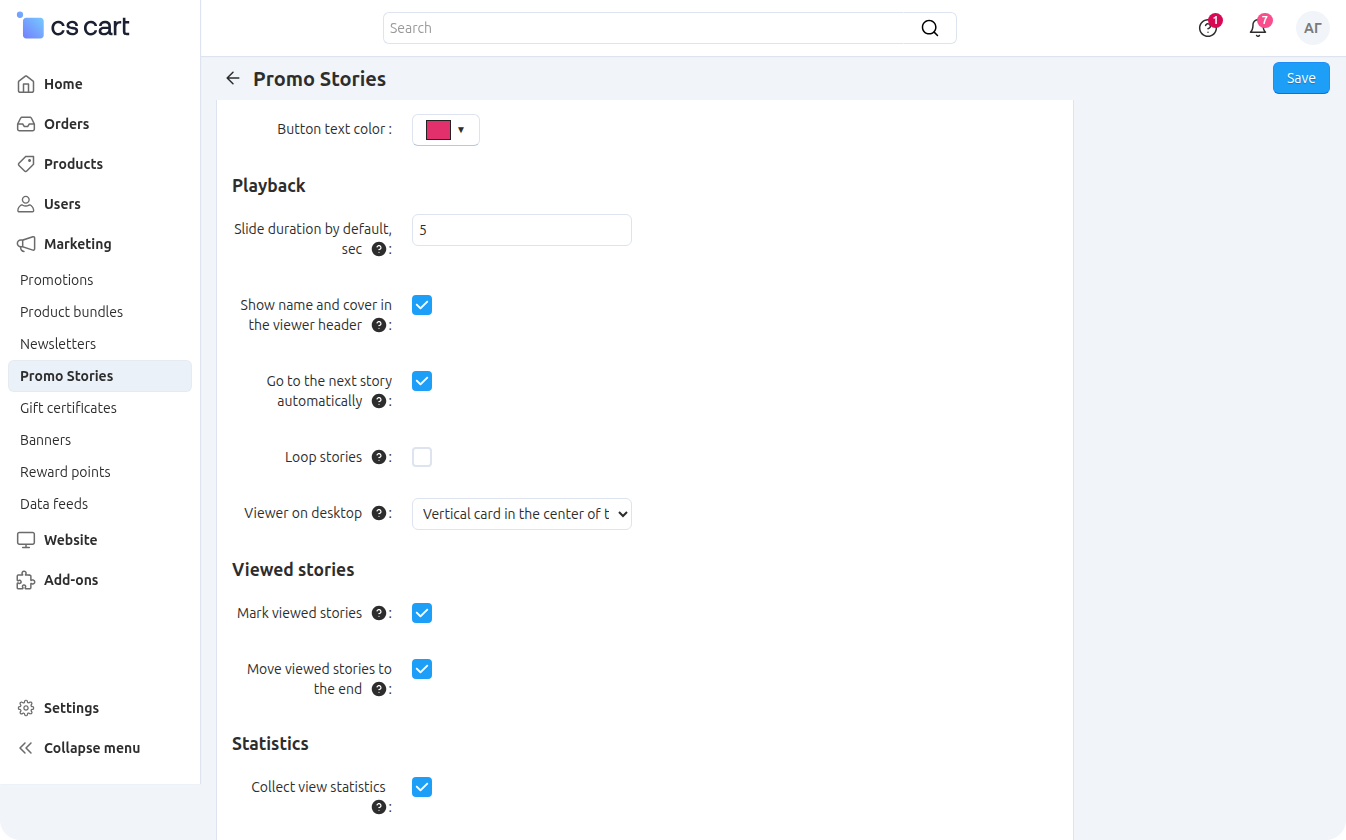Screen dimensions: 1346x840
Task: Open the Viewer on desktop dropdown
Action: pos(522,514)
